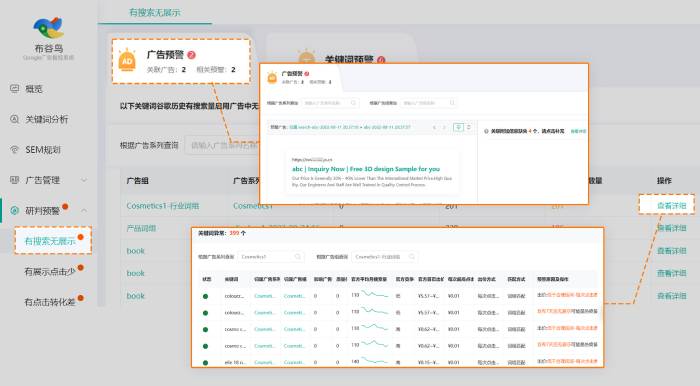Click the orange AD alarm icon in 广告预警 card

[127, 61]
